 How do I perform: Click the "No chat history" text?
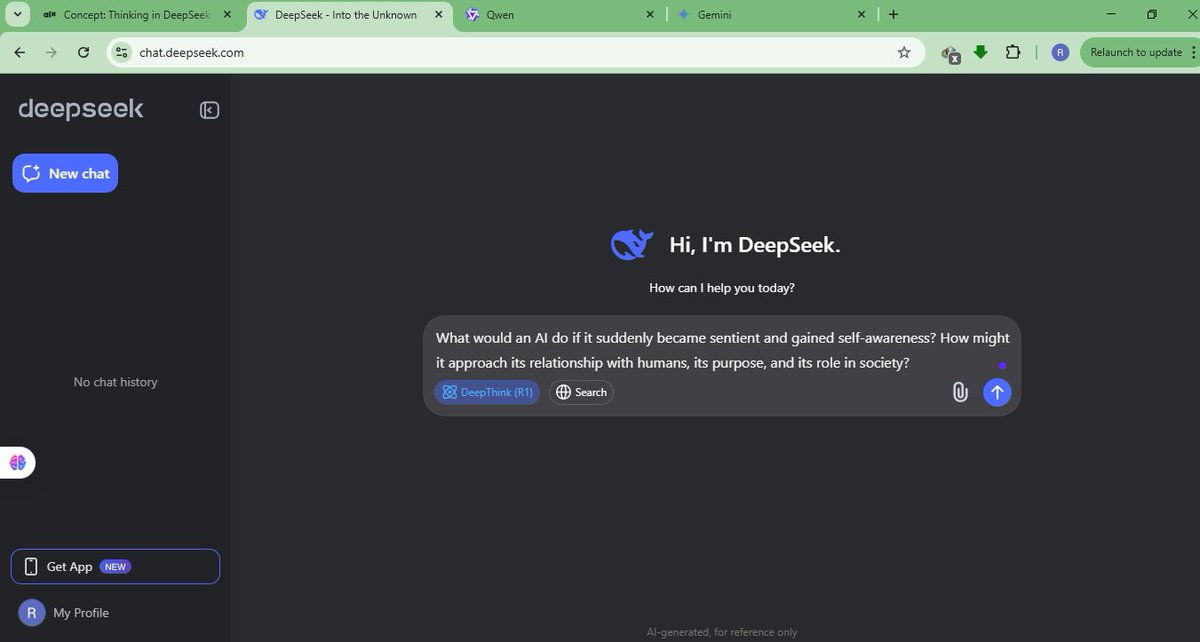click(116, 382)
